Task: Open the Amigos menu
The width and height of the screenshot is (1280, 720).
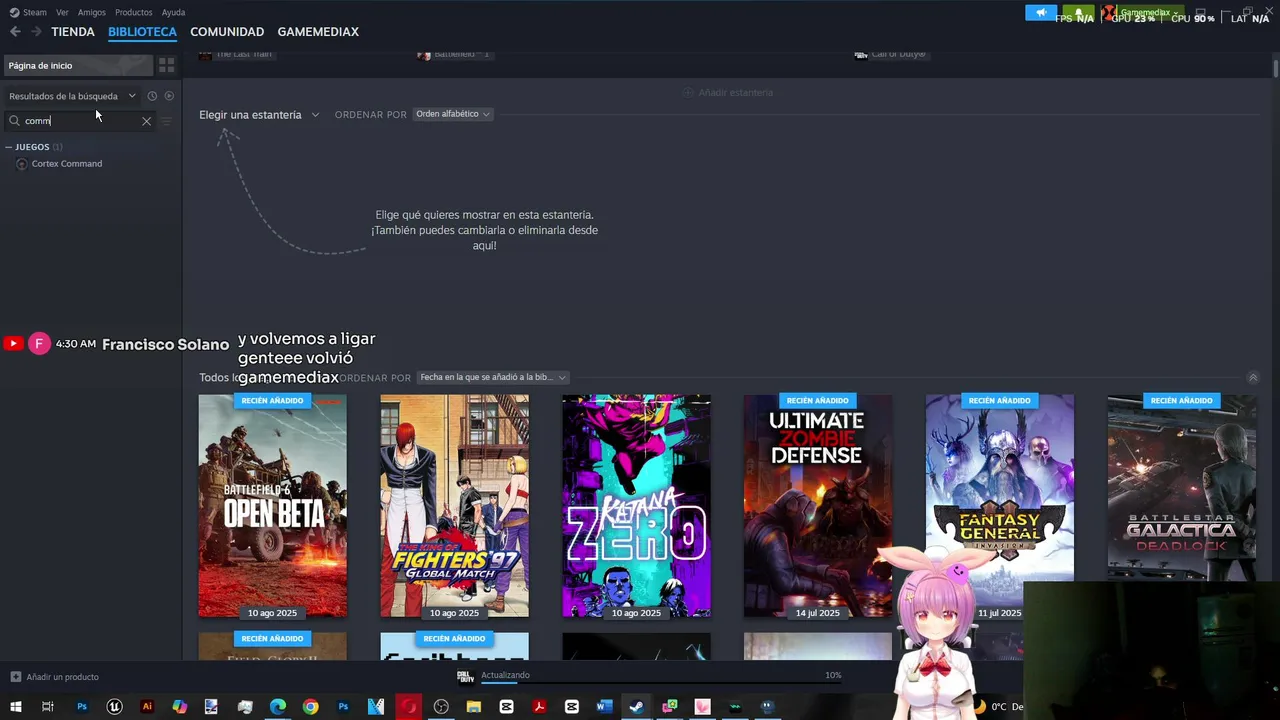Action: [x=92, y=12]
